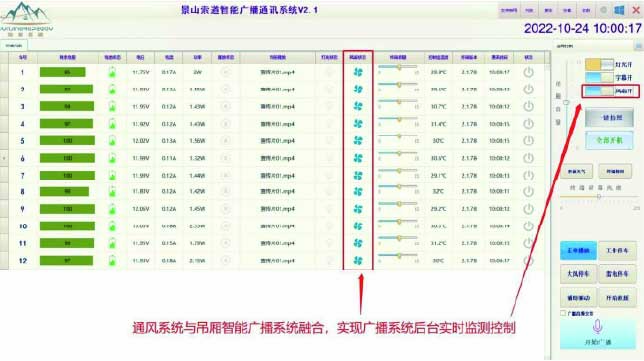This screenshot has width=644, height=361.
Task: Click the horizontal slider below control-panel buttons
Action: tap(598, 196)
